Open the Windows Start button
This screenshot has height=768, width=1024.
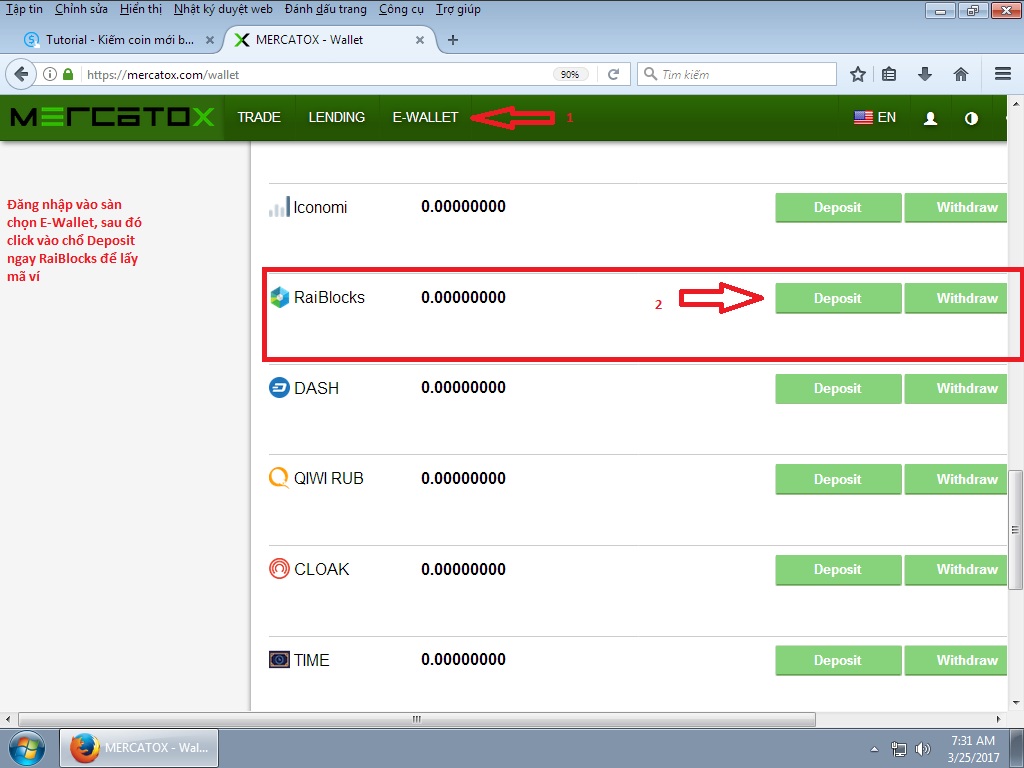pos(26,748)
